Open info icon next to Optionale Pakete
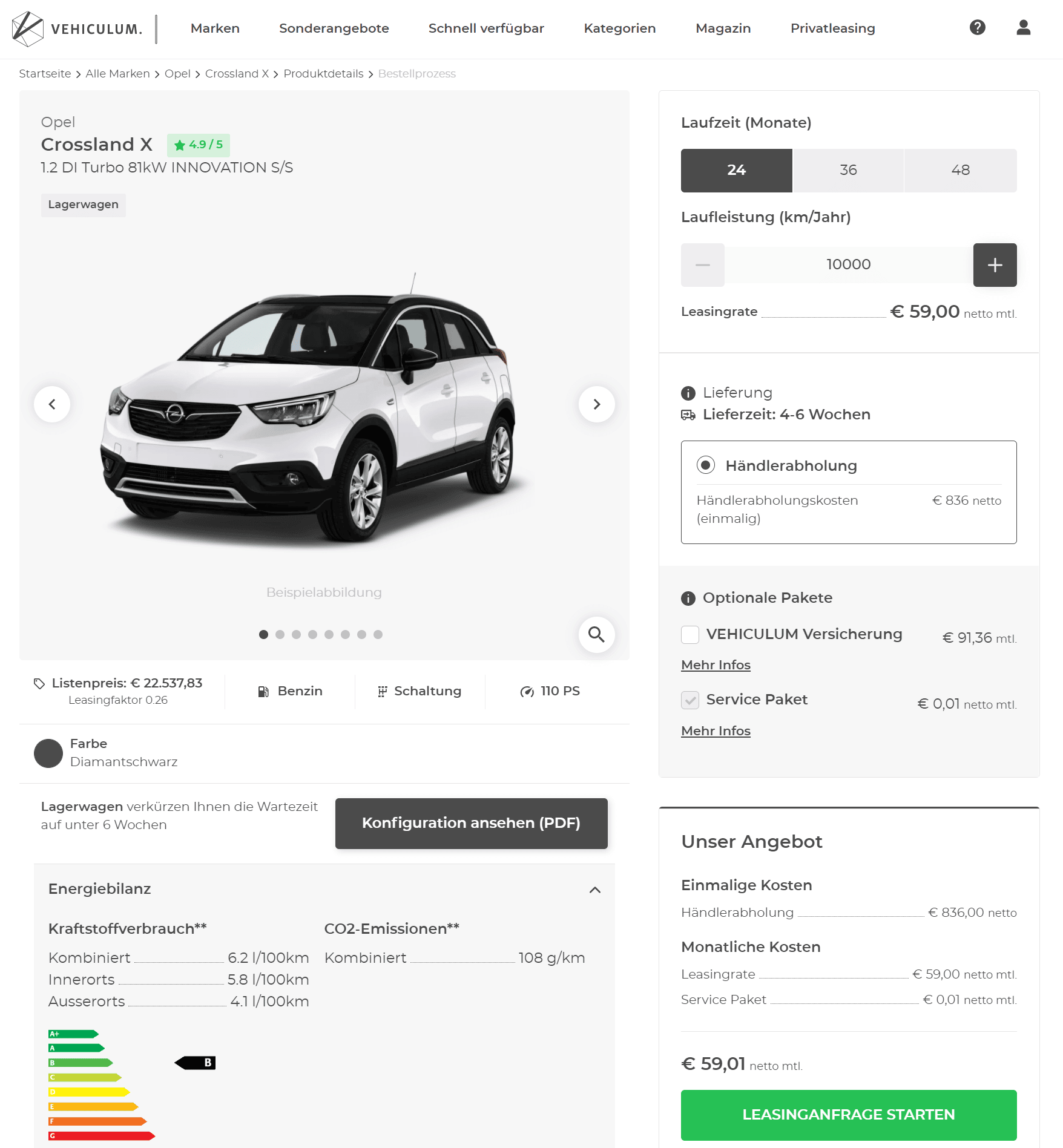This screenshot has height=1148, width=1063. 688,599
